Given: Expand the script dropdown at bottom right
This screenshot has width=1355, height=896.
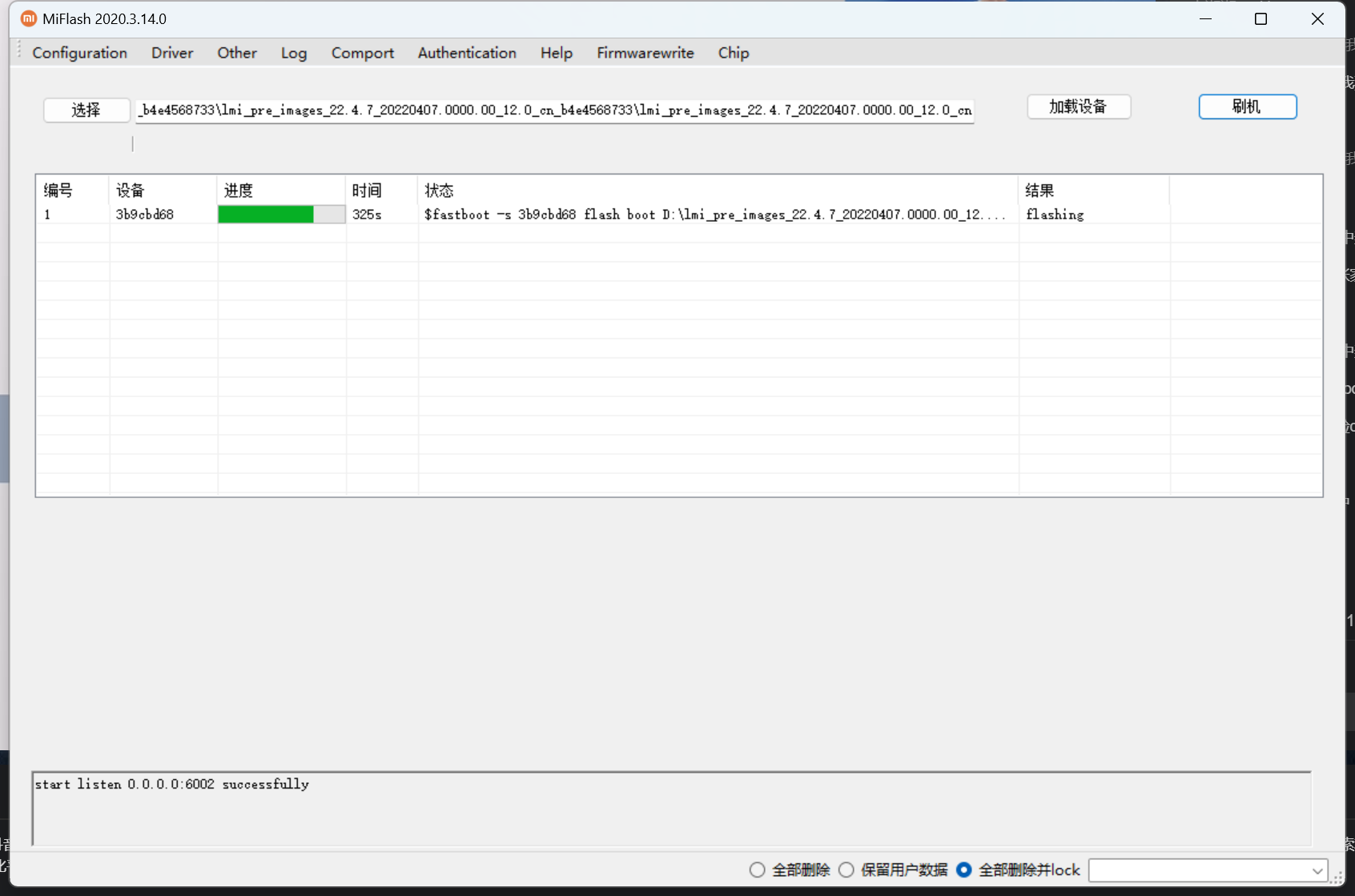Looking at the screenshot, I should pos(1317,870).
